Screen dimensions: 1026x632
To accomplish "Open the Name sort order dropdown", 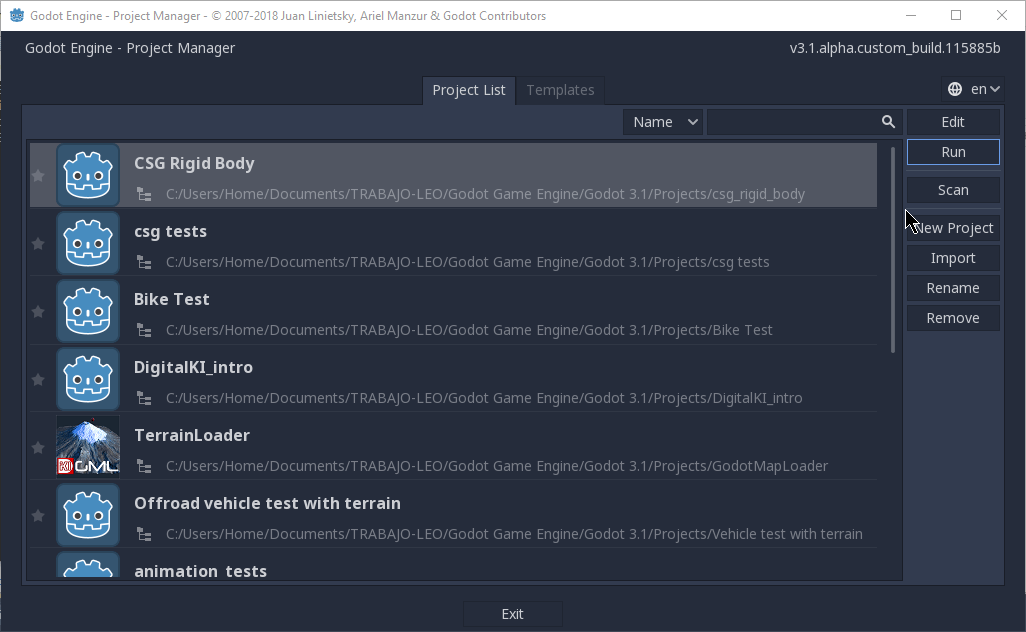I will pyautogui.click(x=663, y=122).
